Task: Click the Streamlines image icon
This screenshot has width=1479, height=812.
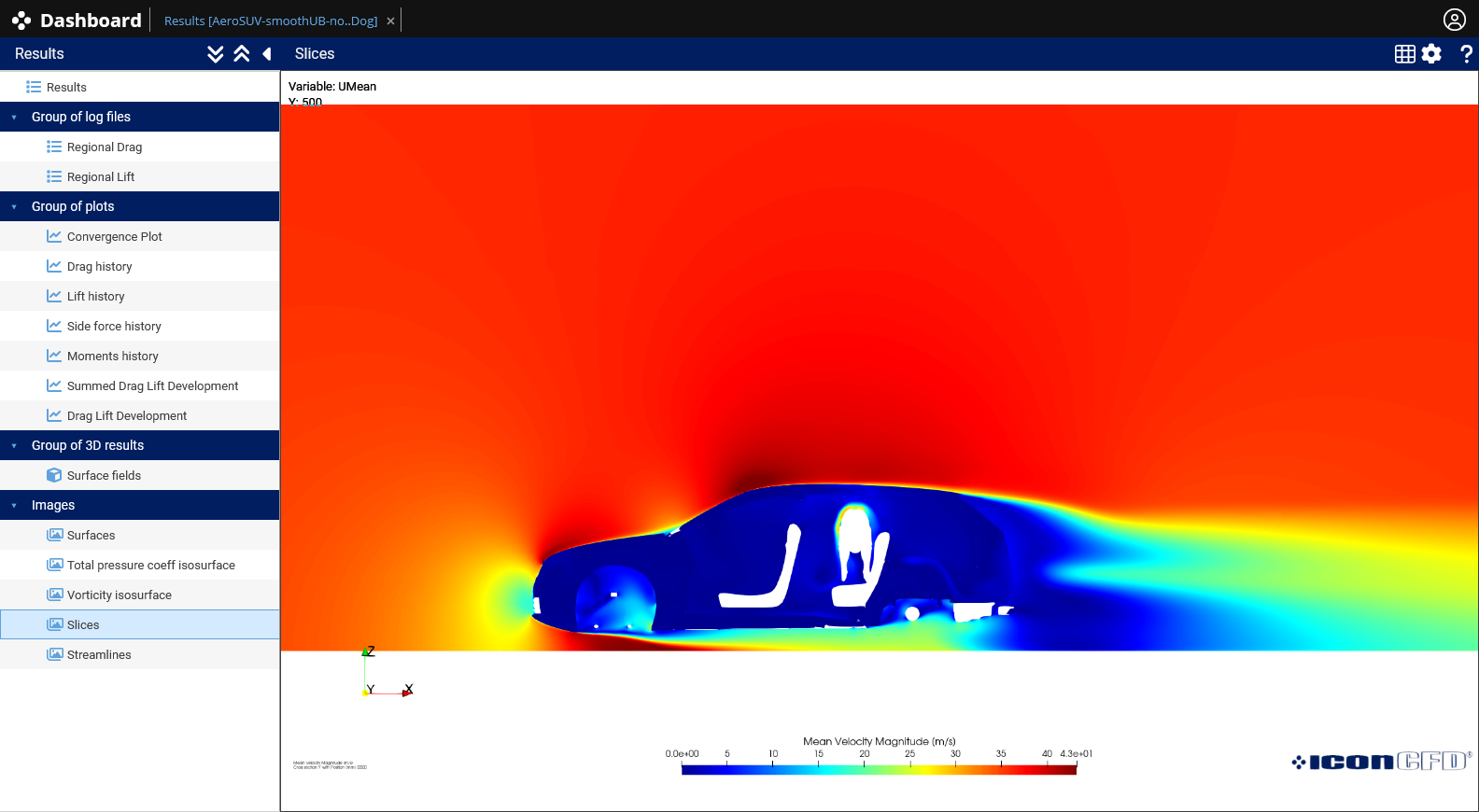Action: pos(55,654)
